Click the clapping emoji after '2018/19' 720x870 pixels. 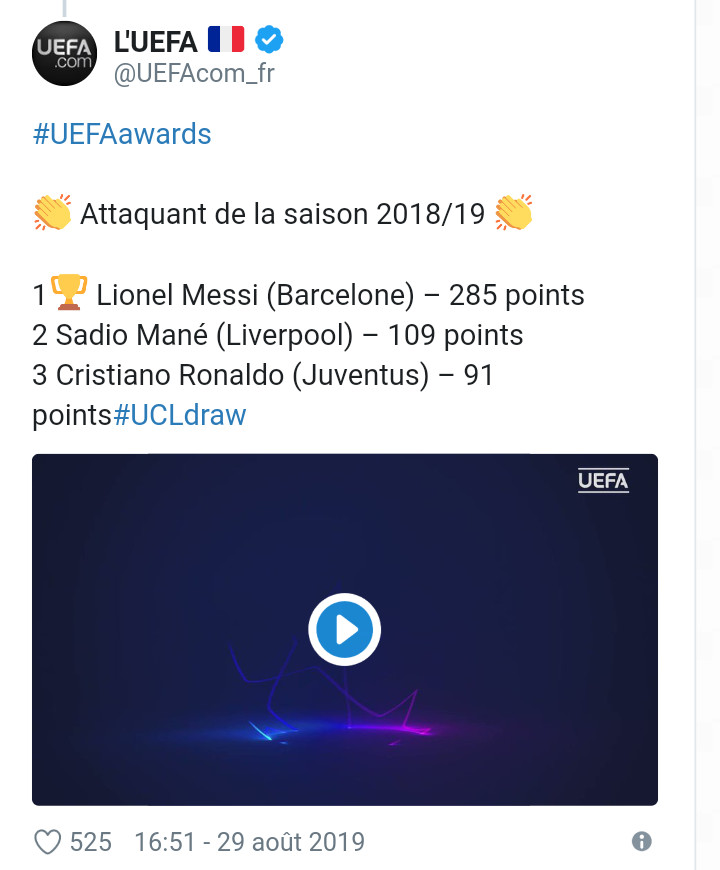[514, 214]
